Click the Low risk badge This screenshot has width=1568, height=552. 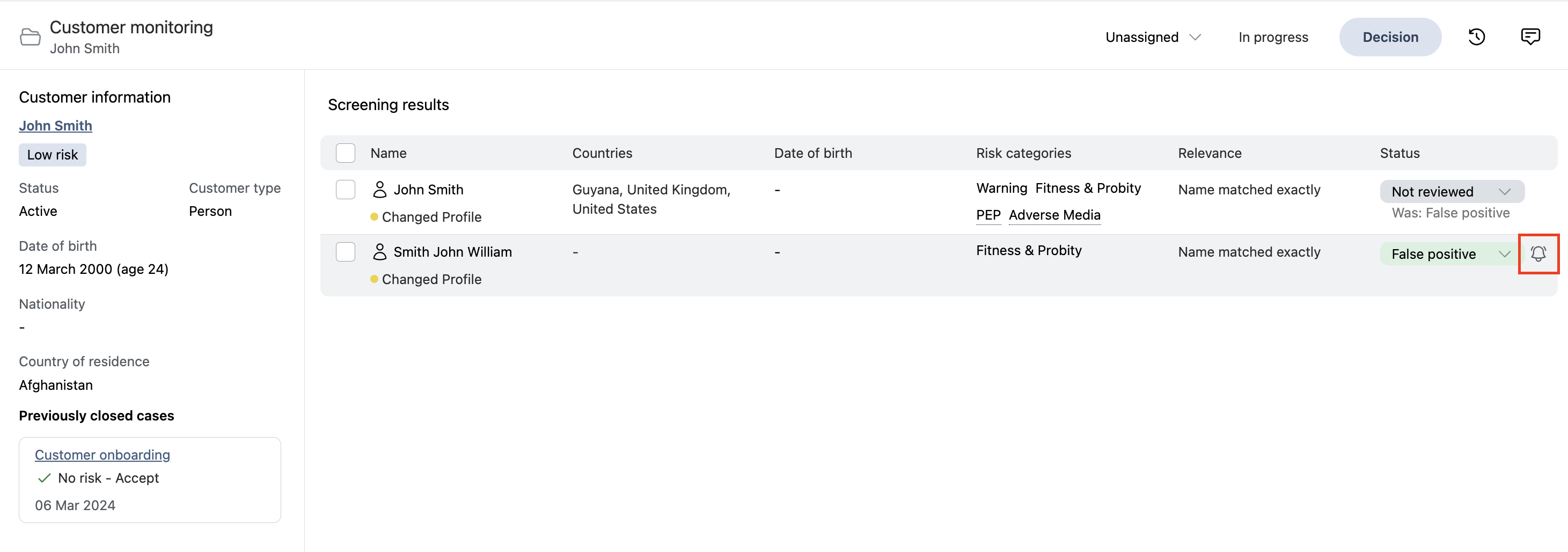coord(53,155)
